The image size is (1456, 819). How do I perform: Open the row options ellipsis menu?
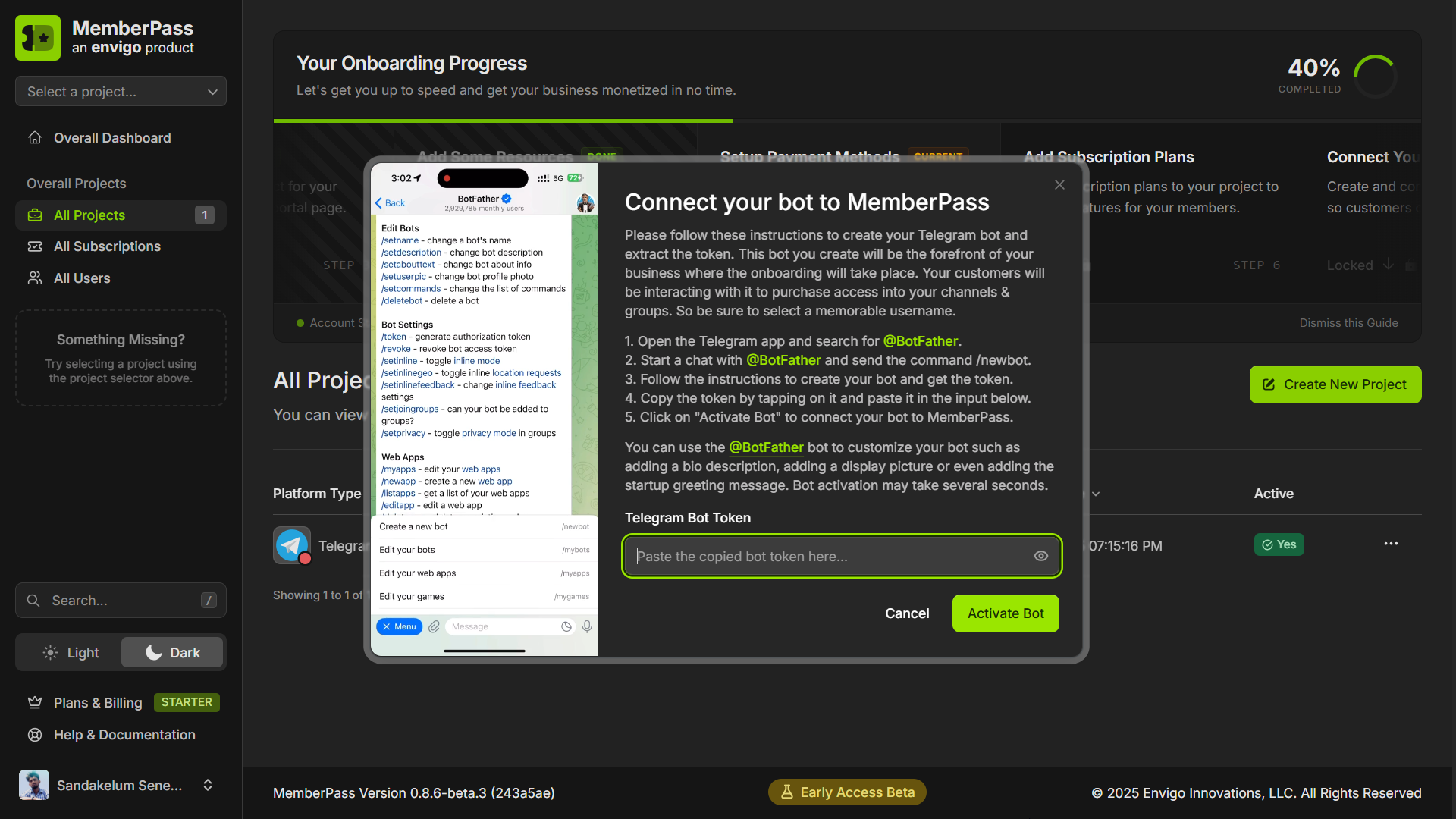(1391, 544)
